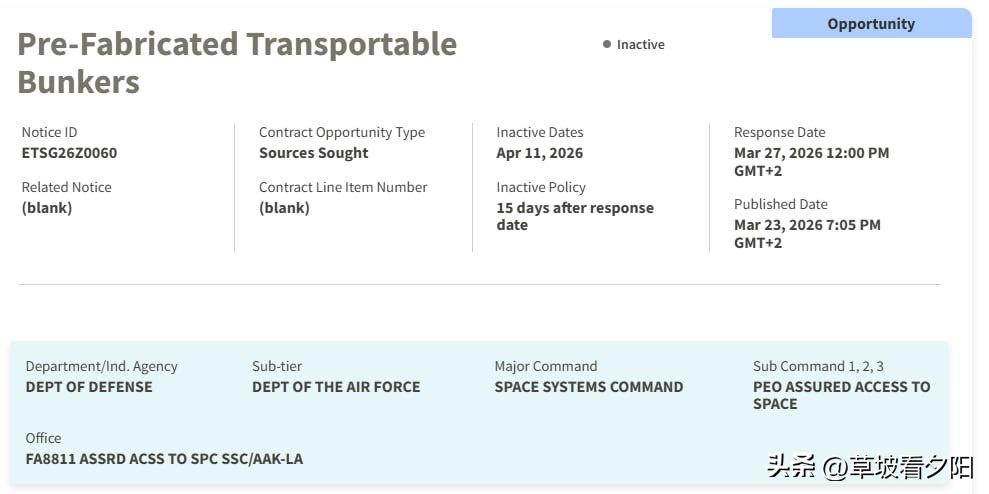This screenshot has width=989, height=494.
Task: Click the Contract Opportunity Type label
Action: [342, 132]
